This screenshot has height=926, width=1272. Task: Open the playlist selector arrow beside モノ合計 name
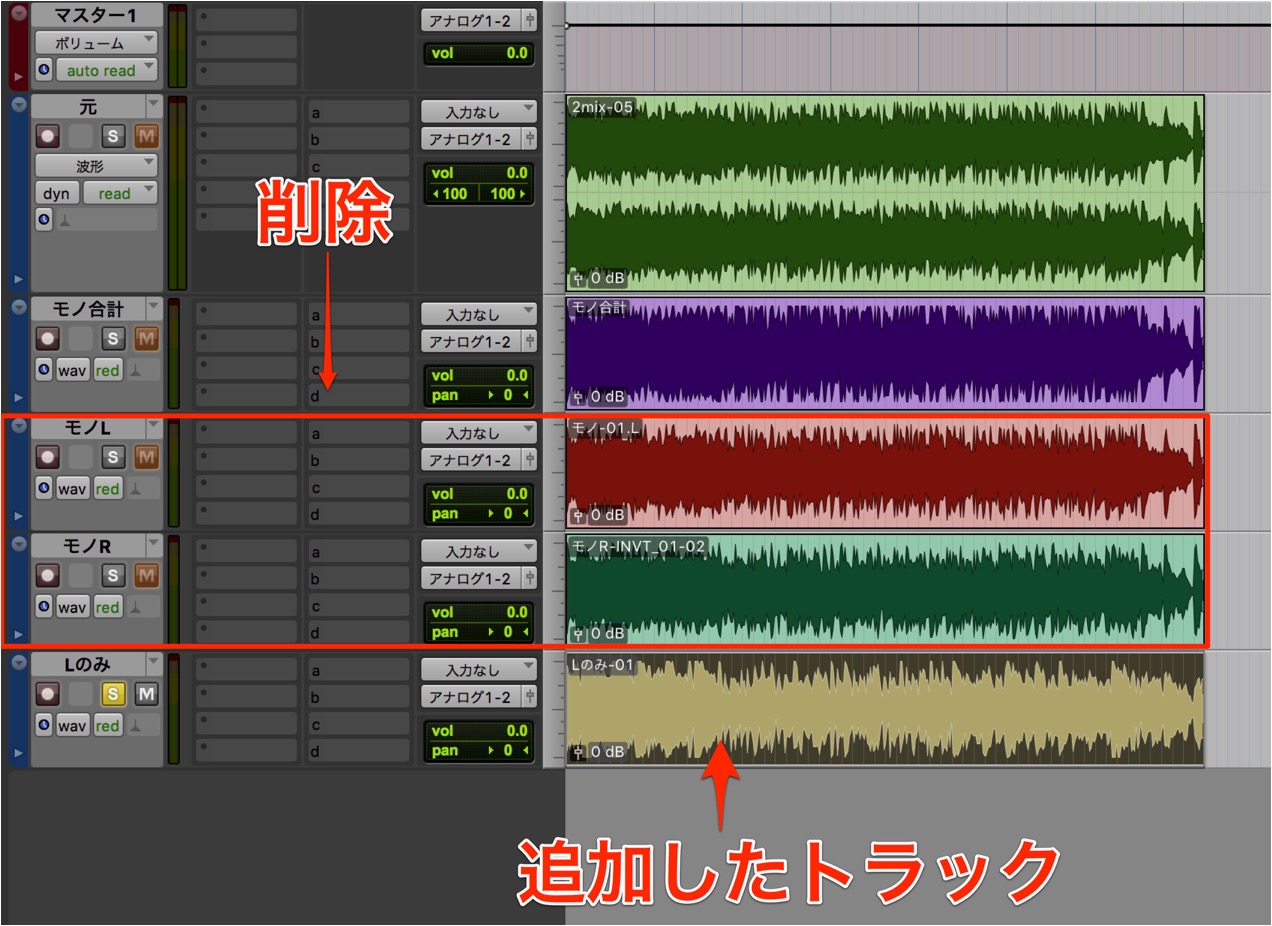click(153, 307)
